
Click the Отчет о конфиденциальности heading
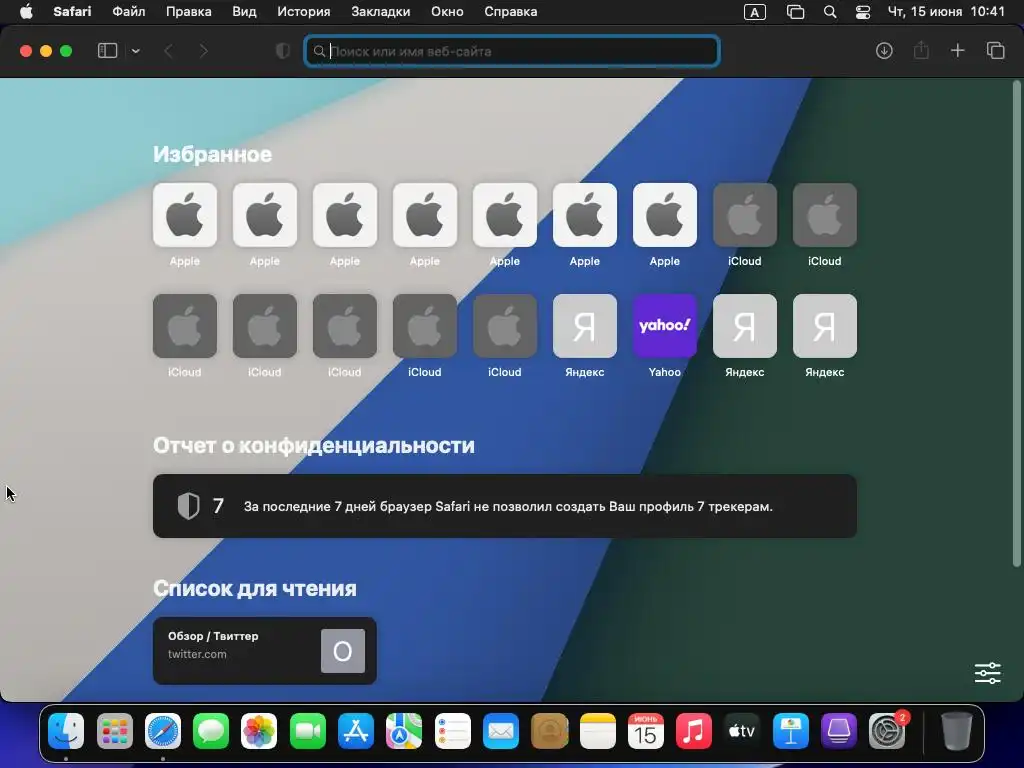pyautogui.click(x=313, y=445)
